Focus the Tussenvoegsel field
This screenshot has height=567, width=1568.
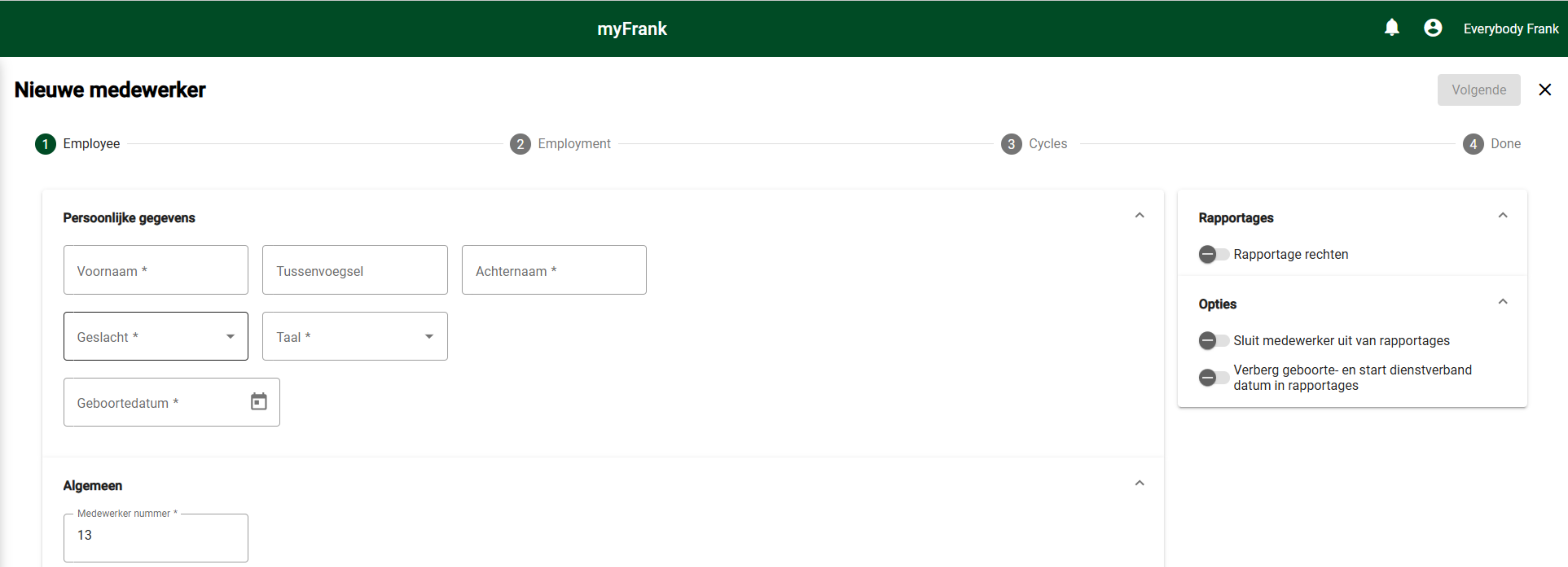point(355,270)
